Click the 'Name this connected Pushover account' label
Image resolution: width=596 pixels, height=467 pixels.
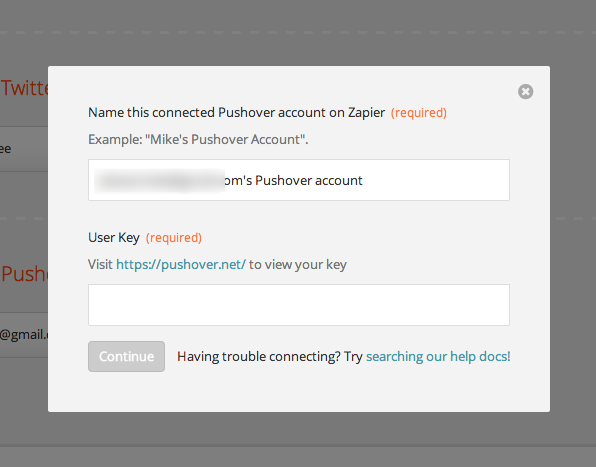[236, 113]
